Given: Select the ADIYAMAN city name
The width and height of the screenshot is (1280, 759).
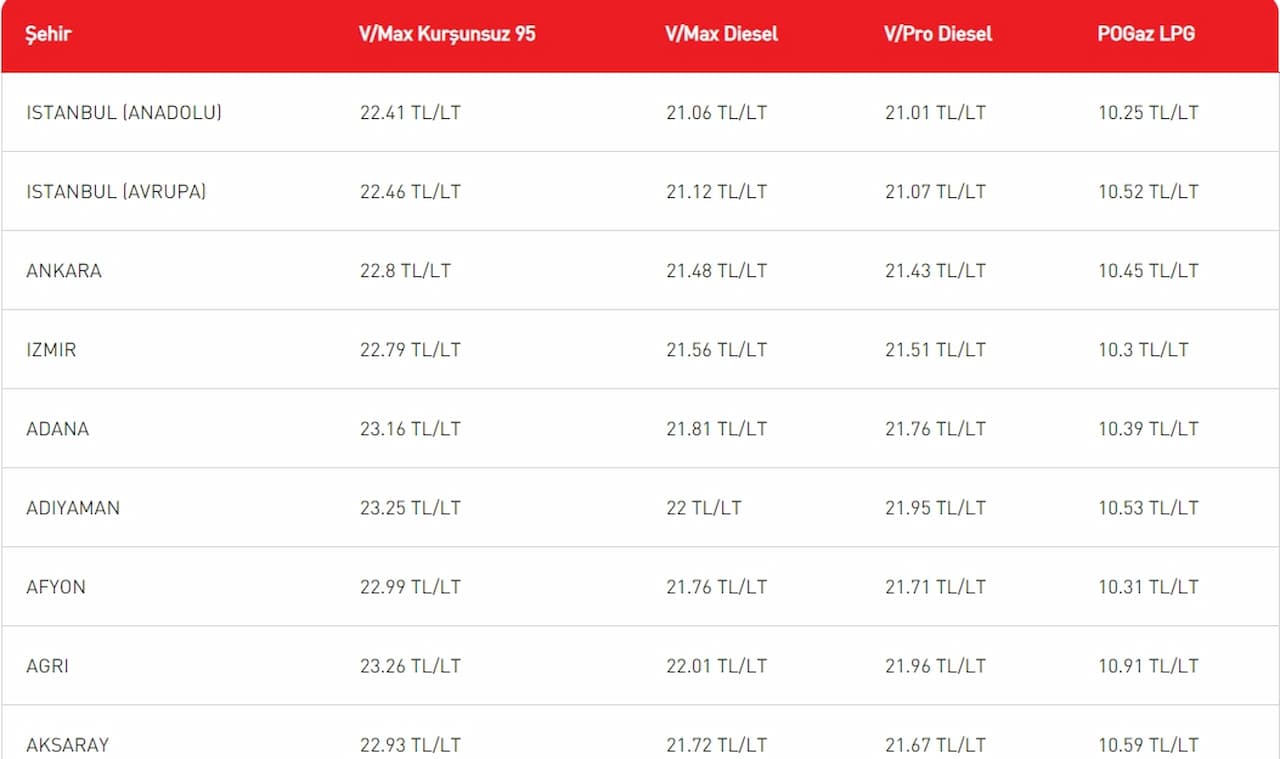Looking at the screenshot, I should tap(73, 508).
